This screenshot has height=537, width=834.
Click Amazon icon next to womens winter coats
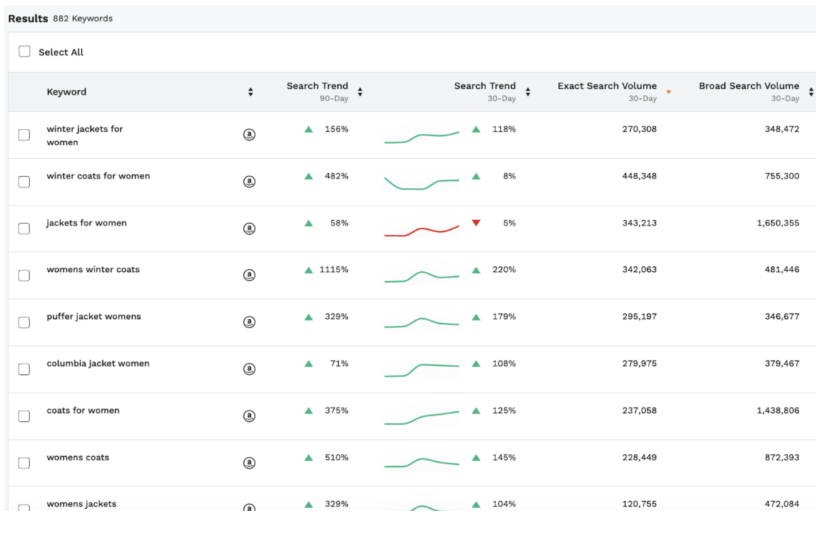point(249,276)
